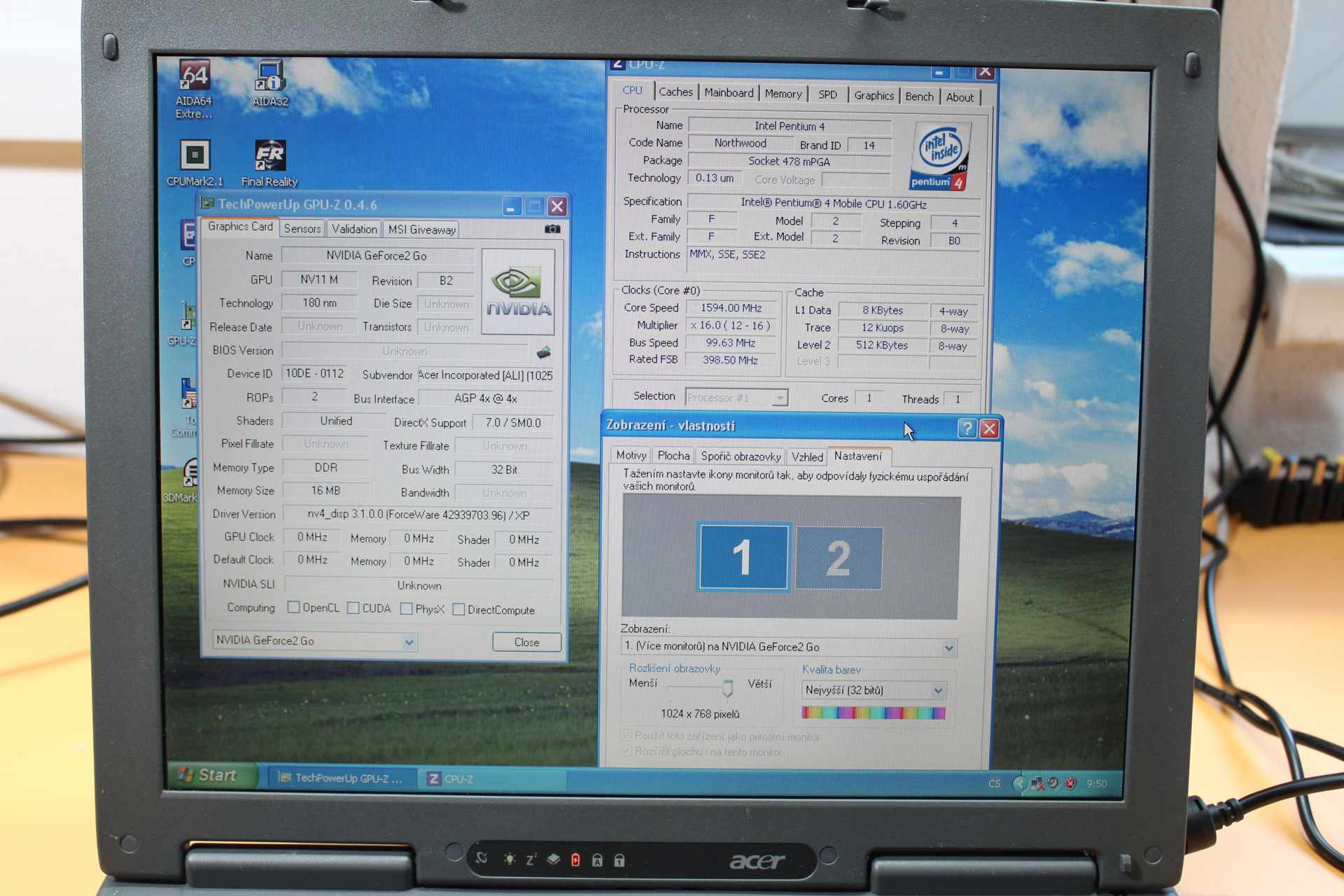The width and height of the screenshot is (1344, 896).
Task: Open the Memory tab in CPU-Z
Action: (783, 94)
